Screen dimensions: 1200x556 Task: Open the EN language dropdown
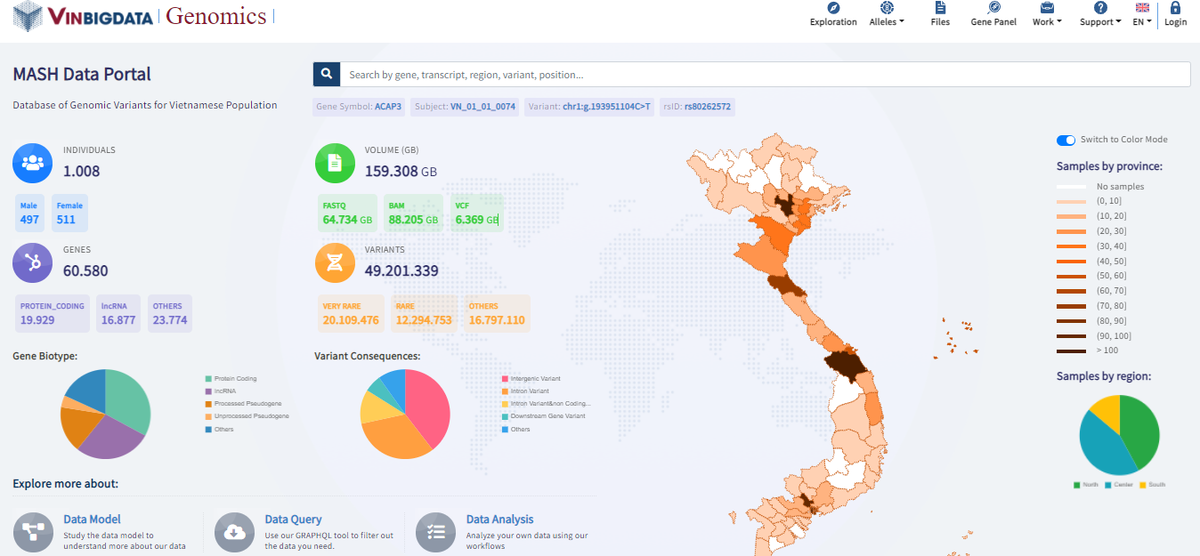click(x=1142, y=22)
